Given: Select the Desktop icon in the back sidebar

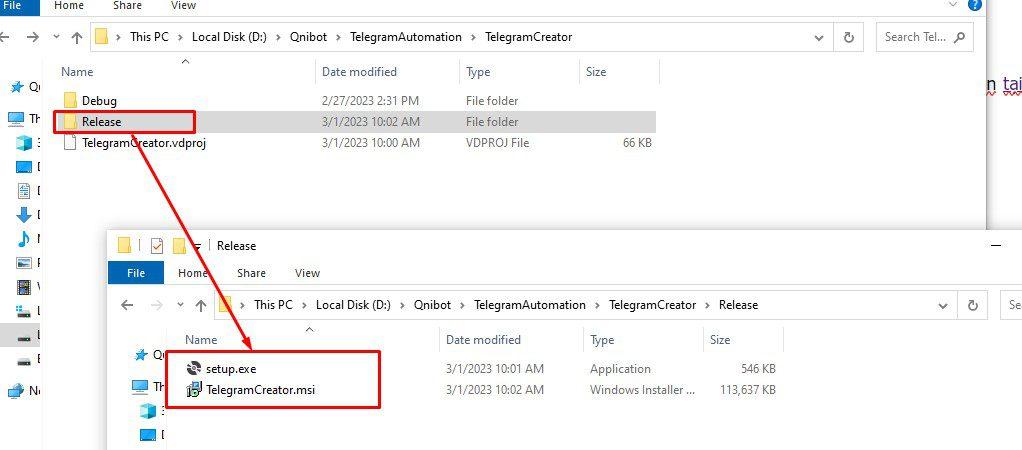Looking at the screenshot, I should click(24, 167).
